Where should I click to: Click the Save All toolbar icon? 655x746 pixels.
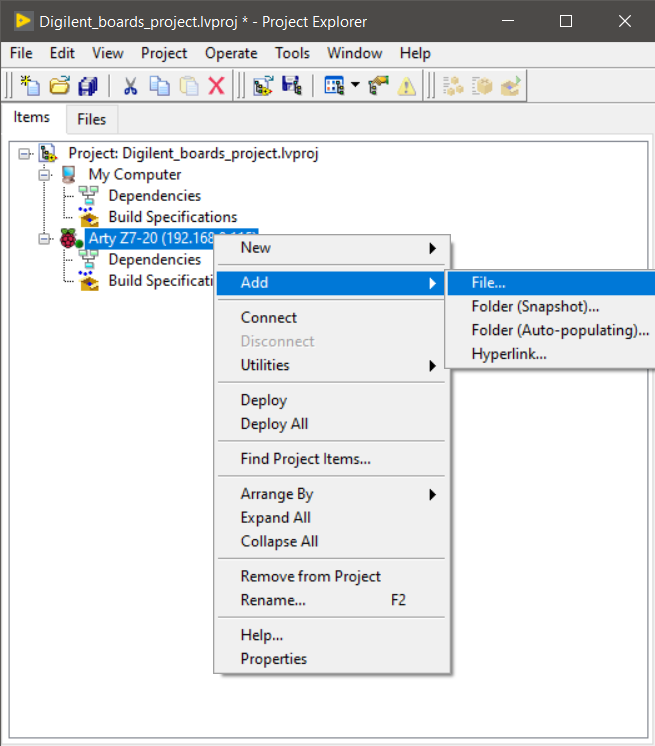88,86
